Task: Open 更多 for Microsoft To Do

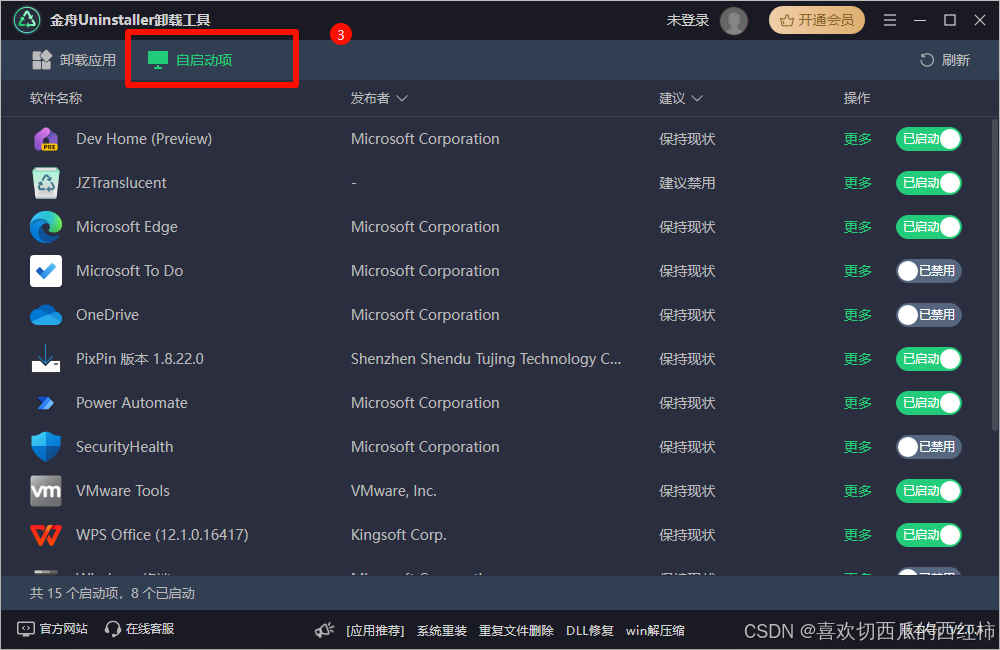Action: pyautogui.click(x=857, y=271)
